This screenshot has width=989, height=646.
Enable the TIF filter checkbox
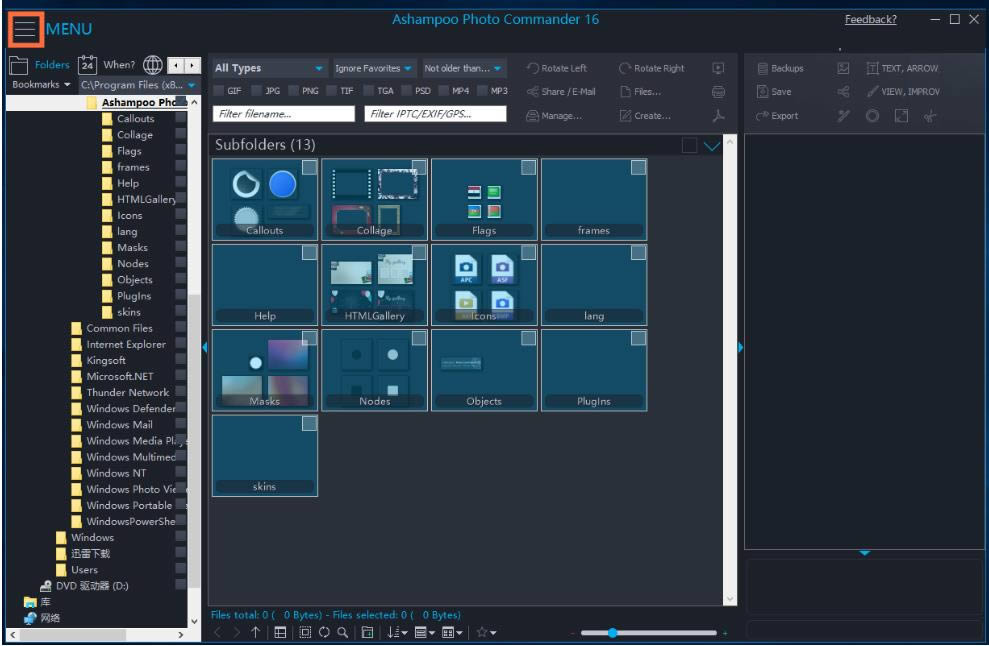click(332, 91)
